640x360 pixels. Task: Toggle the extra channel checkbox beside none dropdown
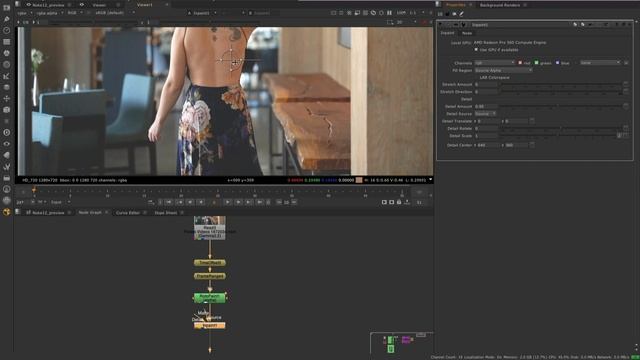click(626, 63)
